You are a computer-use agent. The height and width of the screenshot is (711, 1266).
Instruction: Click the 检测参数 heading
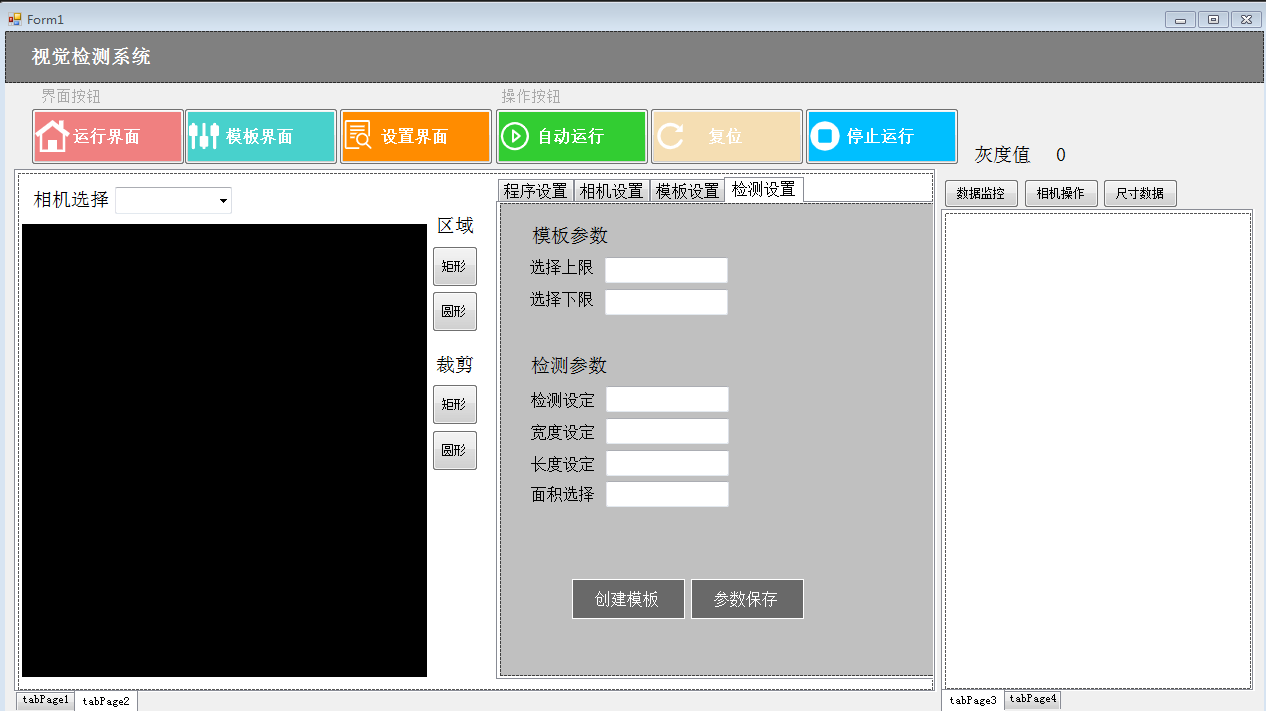click(x=569, y=366)
